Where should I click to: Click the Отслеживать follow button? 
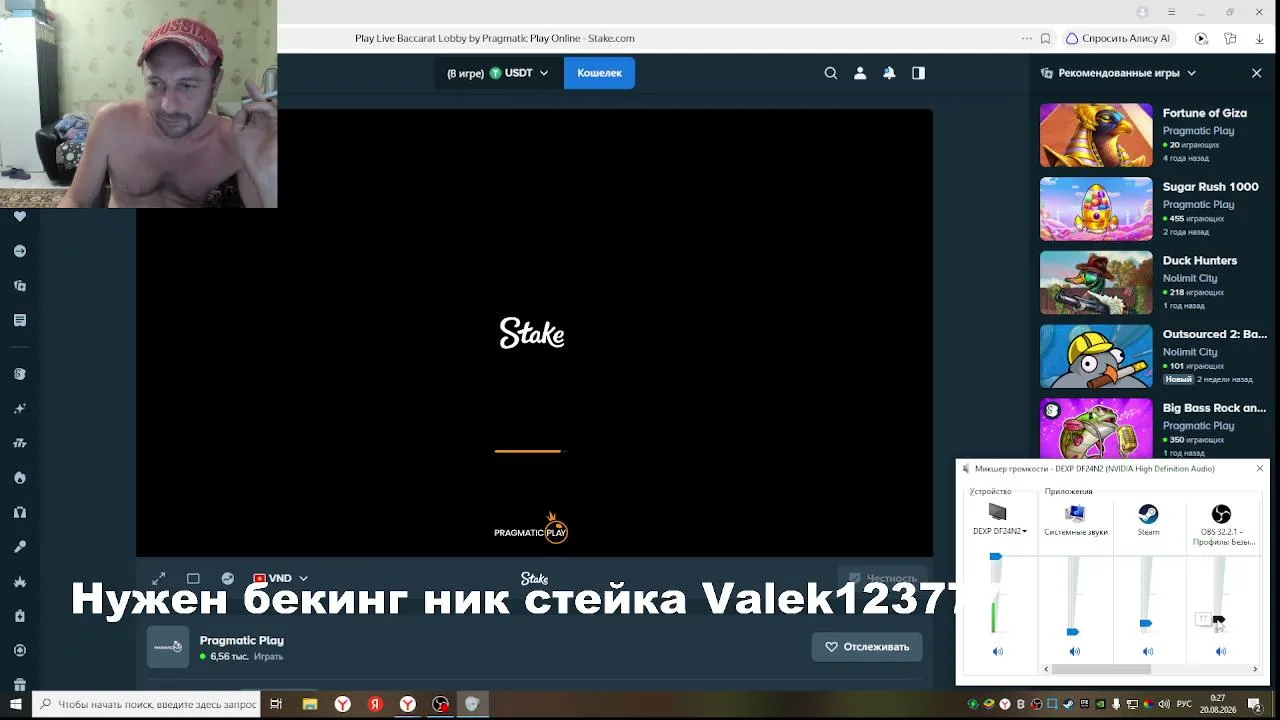867,647
